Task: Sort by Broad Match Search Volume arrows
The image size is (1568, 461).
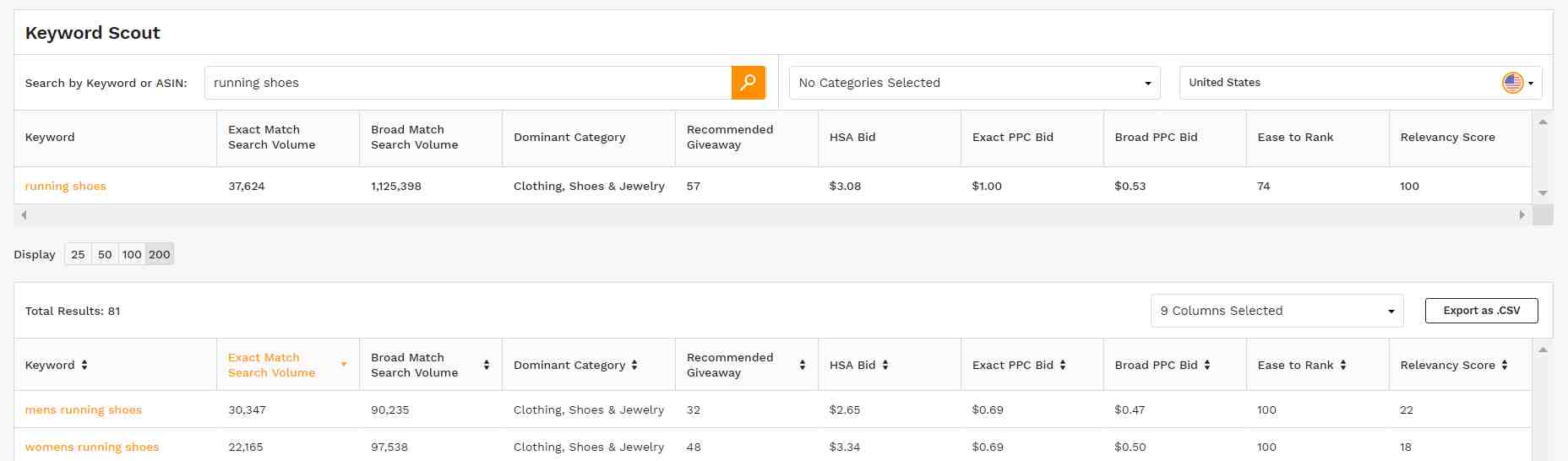Action: click(487, 365)
